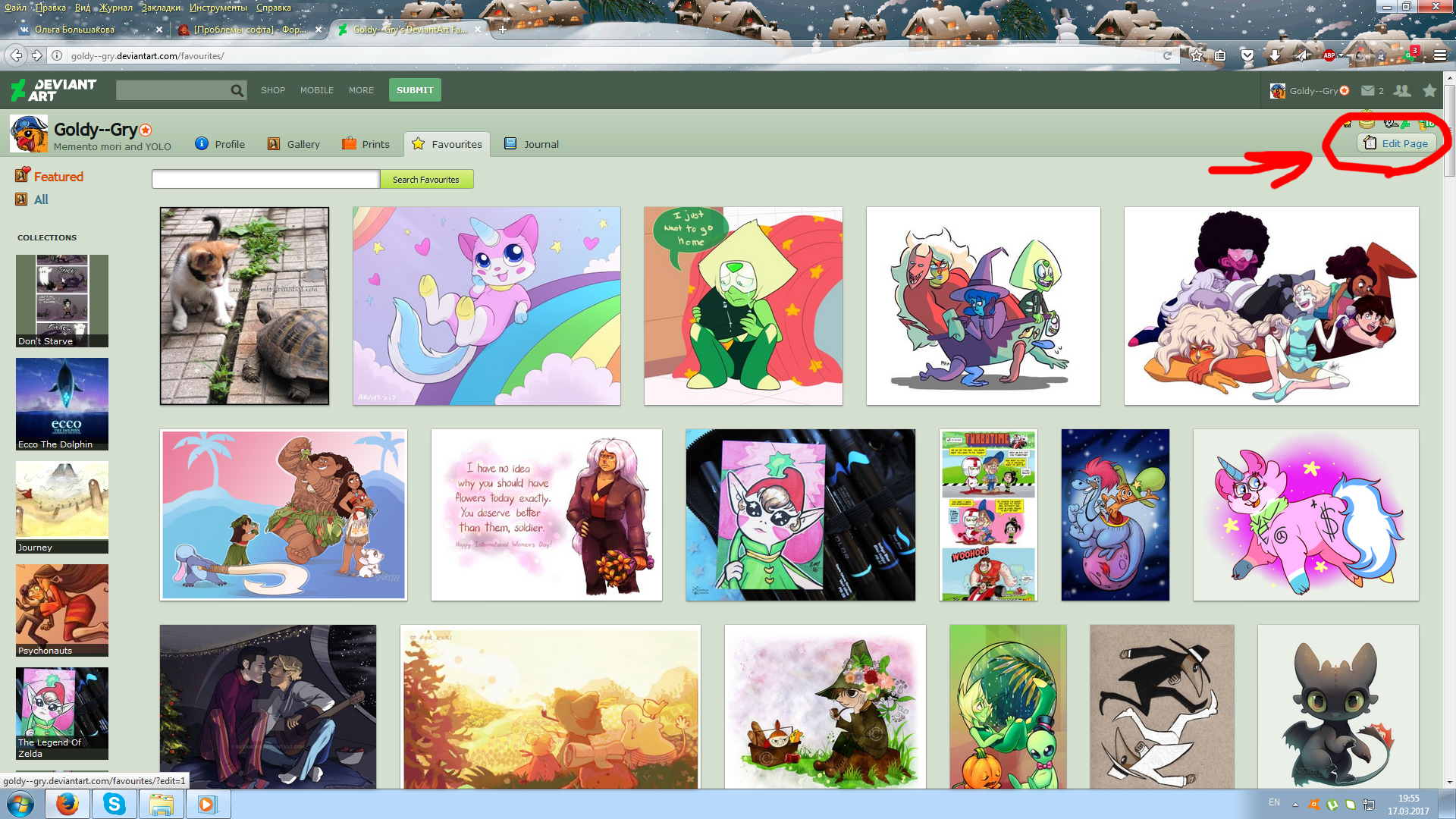Bookmark this page with star icon
Viewport: 1456px width, 819px height.
(1197, 55)
